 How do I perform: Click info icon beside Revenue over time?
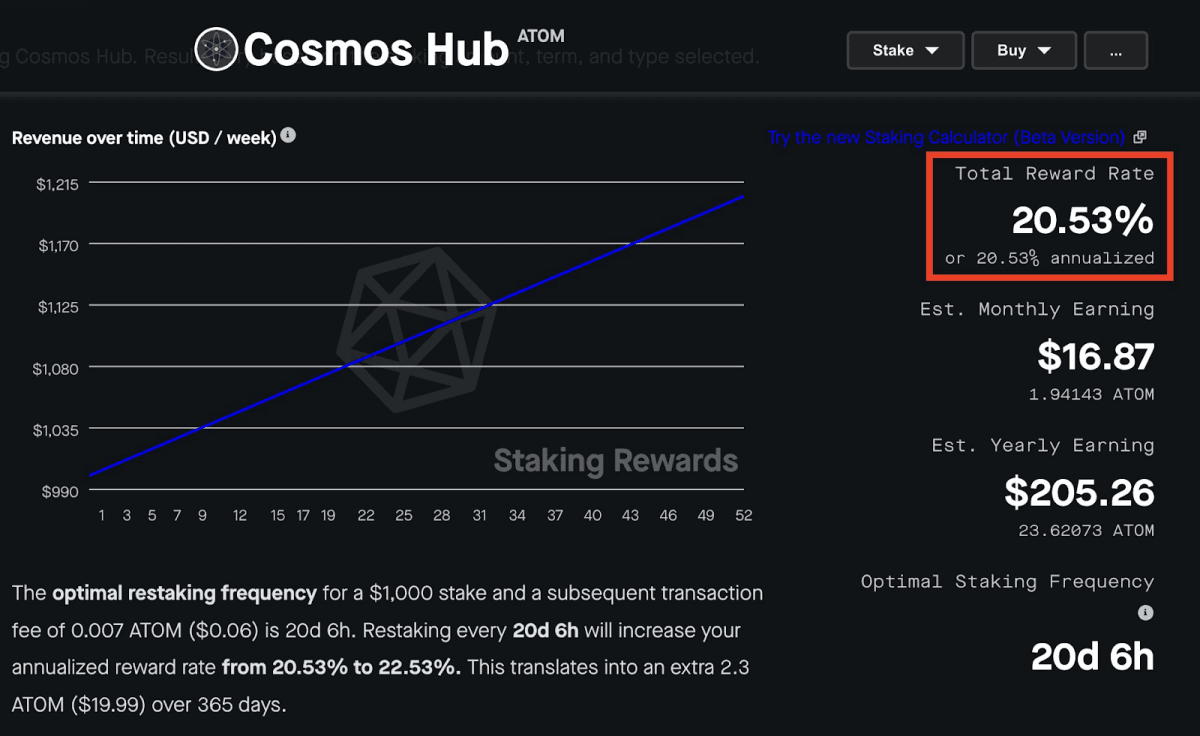(x=288, y=135)
